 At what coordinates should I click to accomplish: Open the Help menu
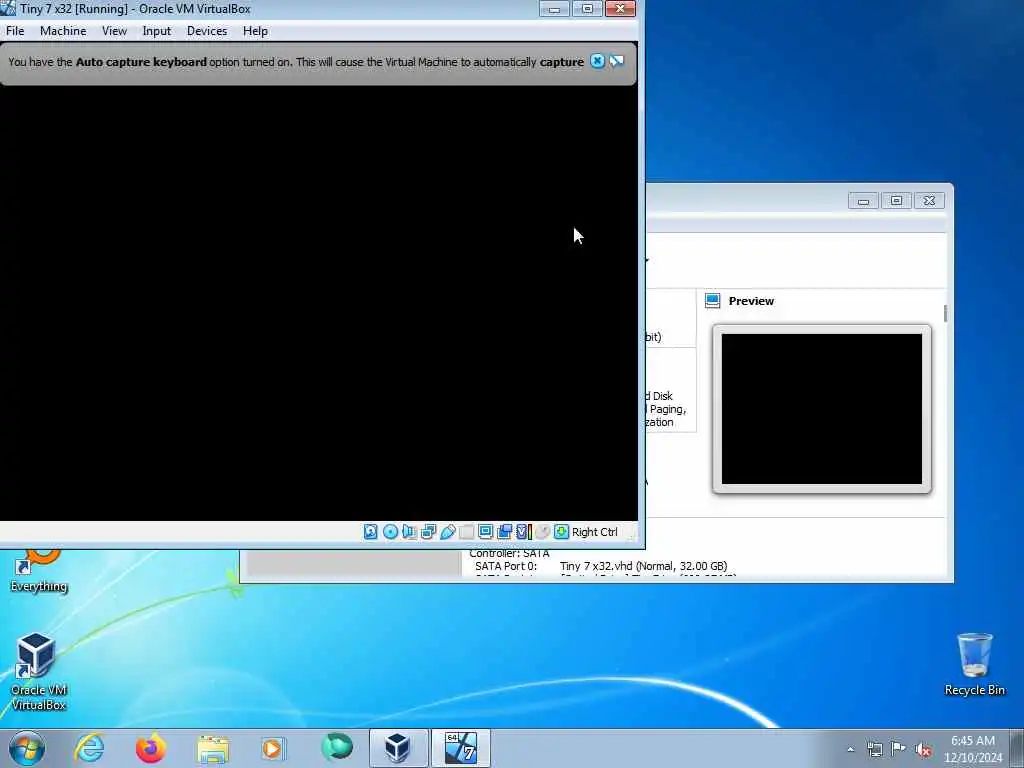255,31
